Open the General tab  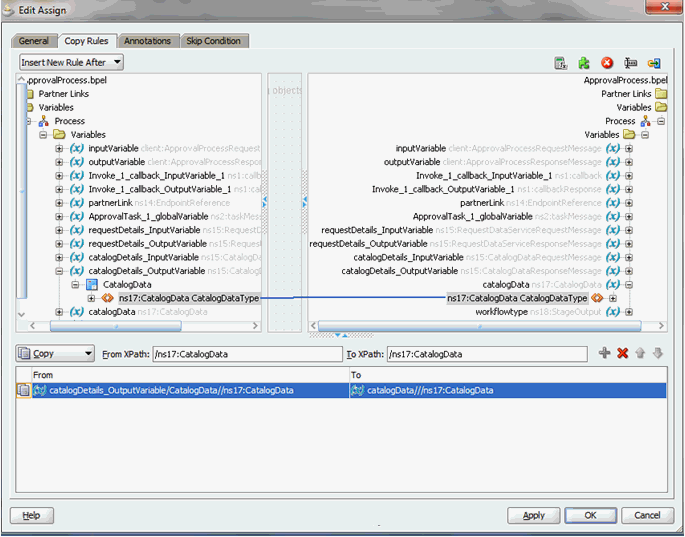pyautogui.click(x=34, y=41)
